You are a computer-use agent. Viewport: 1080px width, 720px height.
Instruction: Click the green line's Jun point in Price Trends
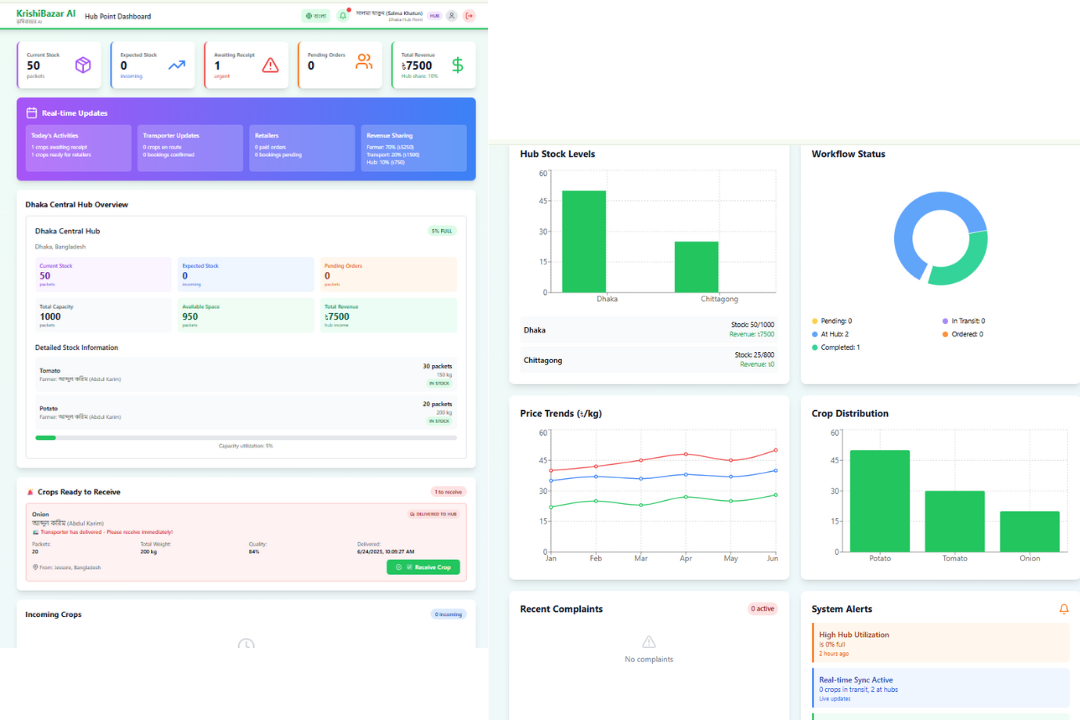pos(776,495)
